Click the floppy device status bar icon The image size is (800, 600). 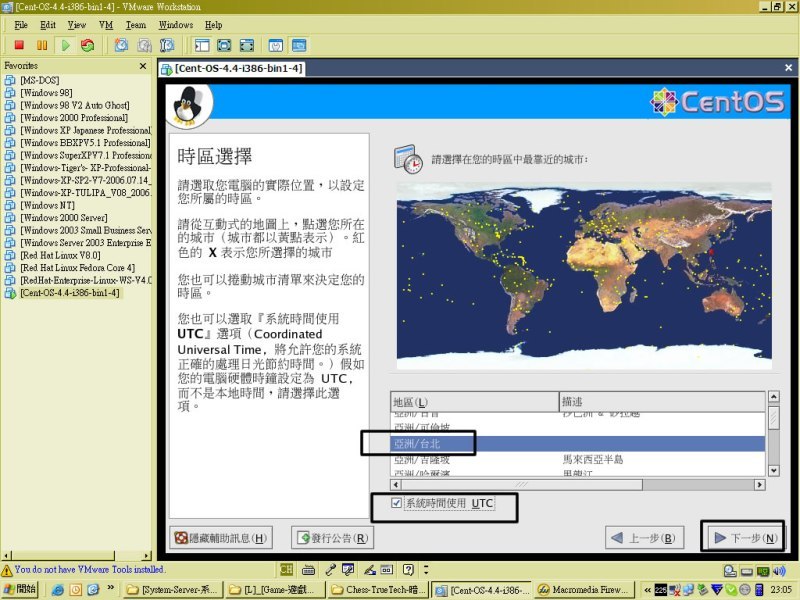click(747, 570)
